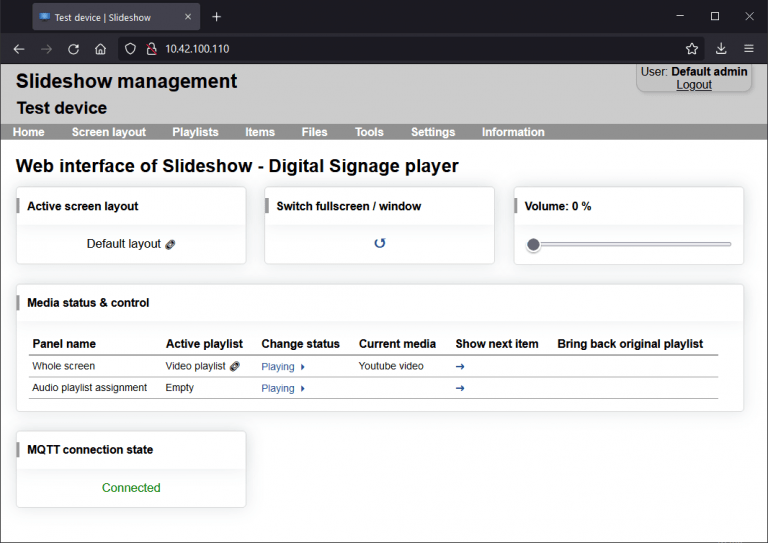
Task: Click edit icon next to Video playlist
Action: click(234, 367)
